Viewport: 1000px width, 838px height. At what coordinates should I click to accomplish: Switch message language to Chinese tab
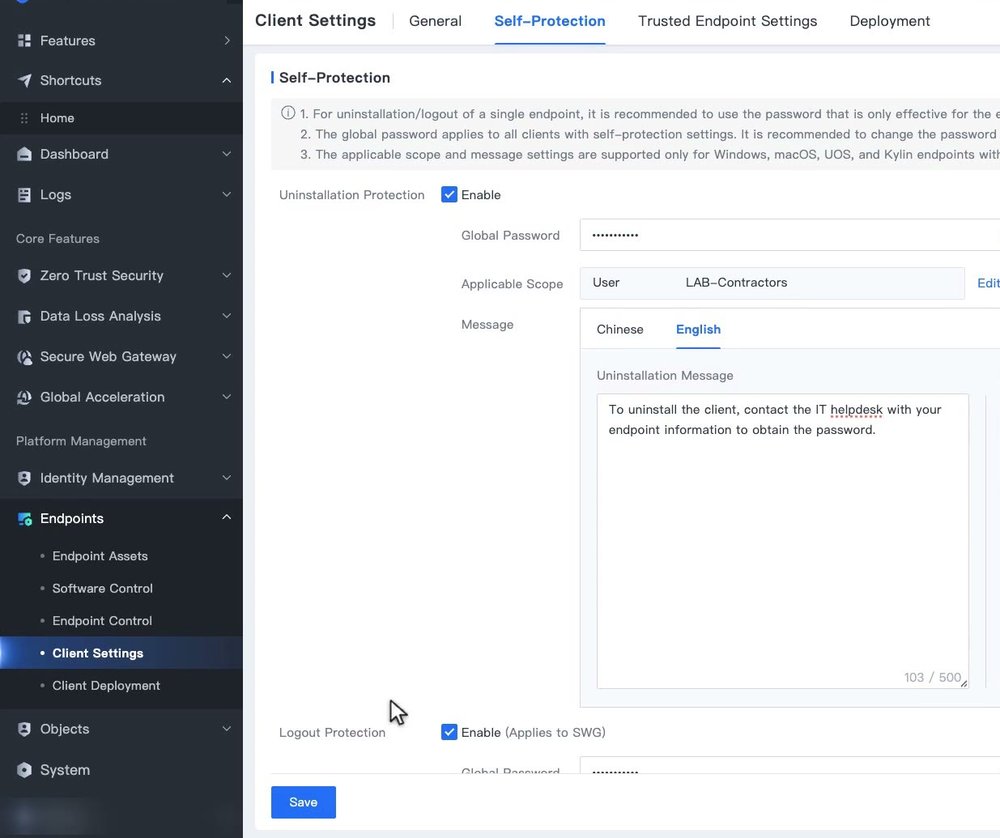pos(620,330)
